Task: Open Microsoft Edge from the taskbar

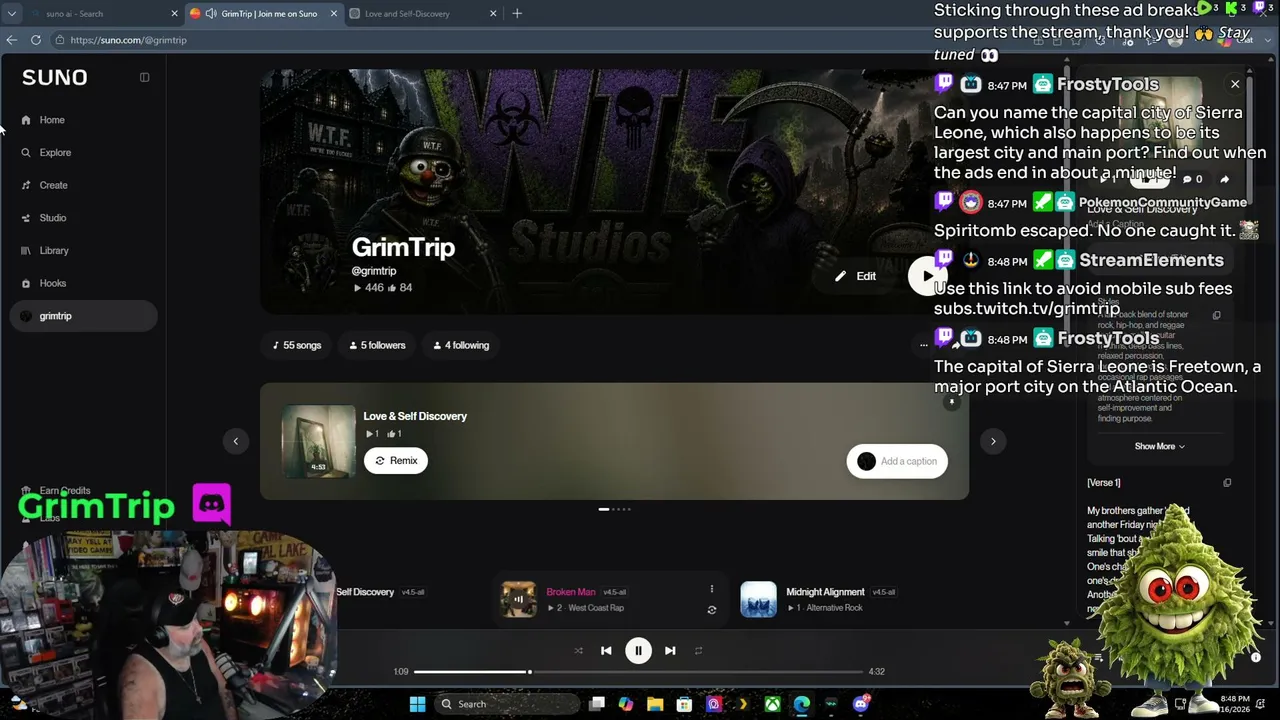Action: pos(802,704)
